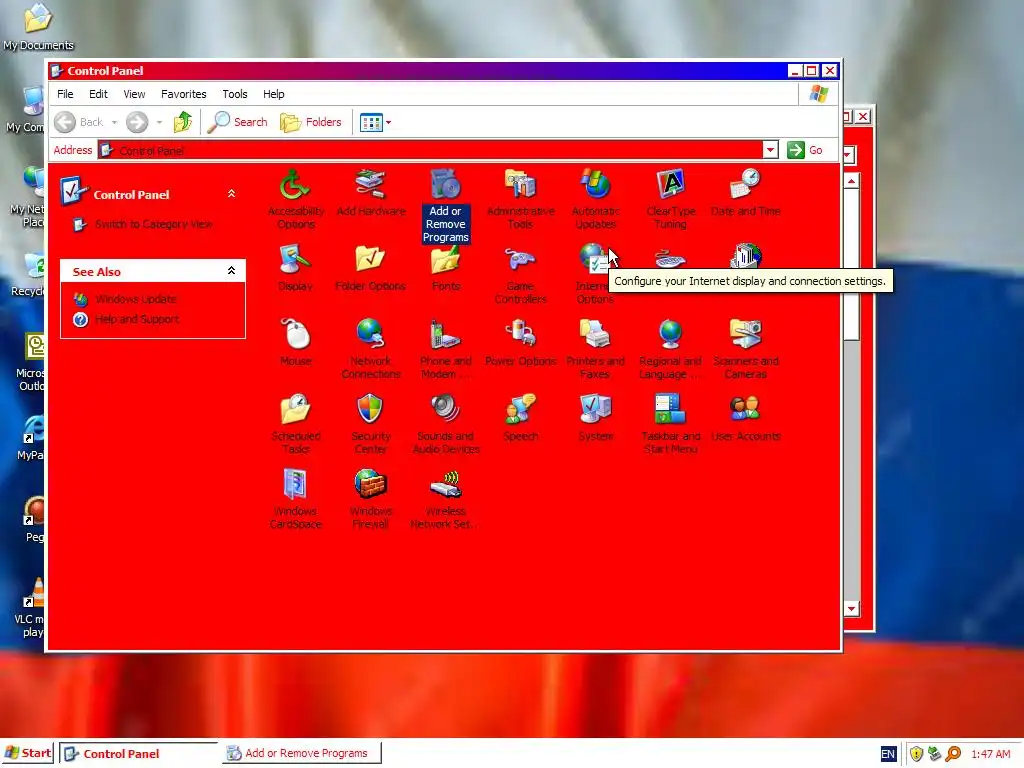1024x768 pixels.
Task: Open Network Connections icon
Action: [370, 334]
